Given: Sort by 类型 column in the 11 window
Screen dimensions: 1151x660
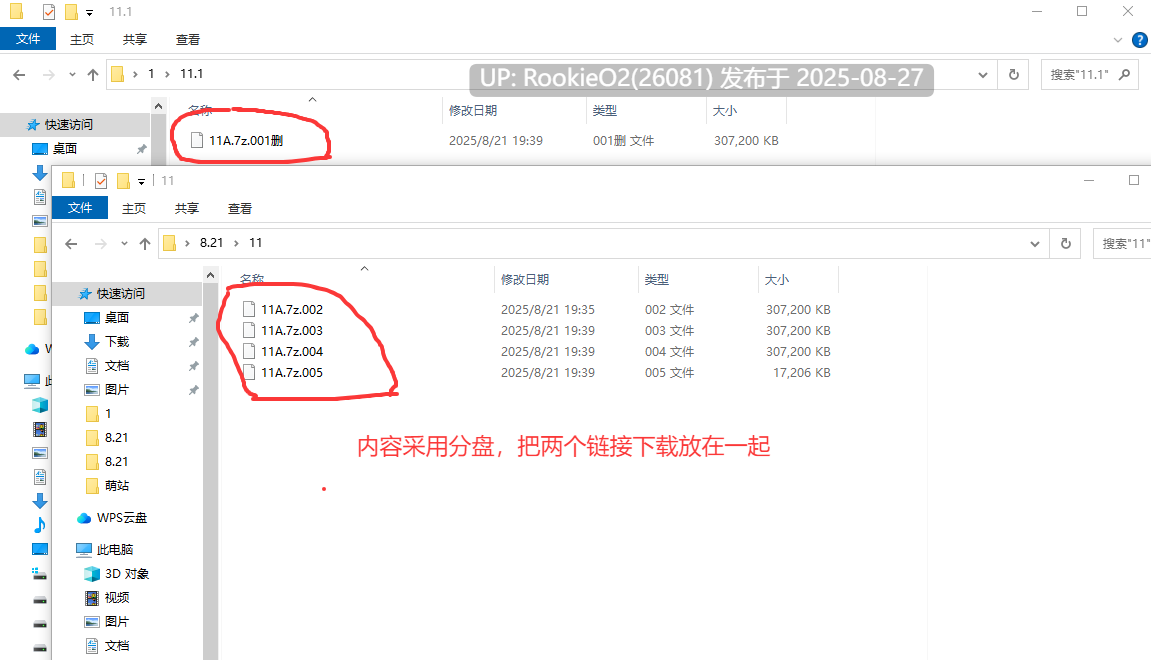Looking at the screenshot, I should 657,280.
